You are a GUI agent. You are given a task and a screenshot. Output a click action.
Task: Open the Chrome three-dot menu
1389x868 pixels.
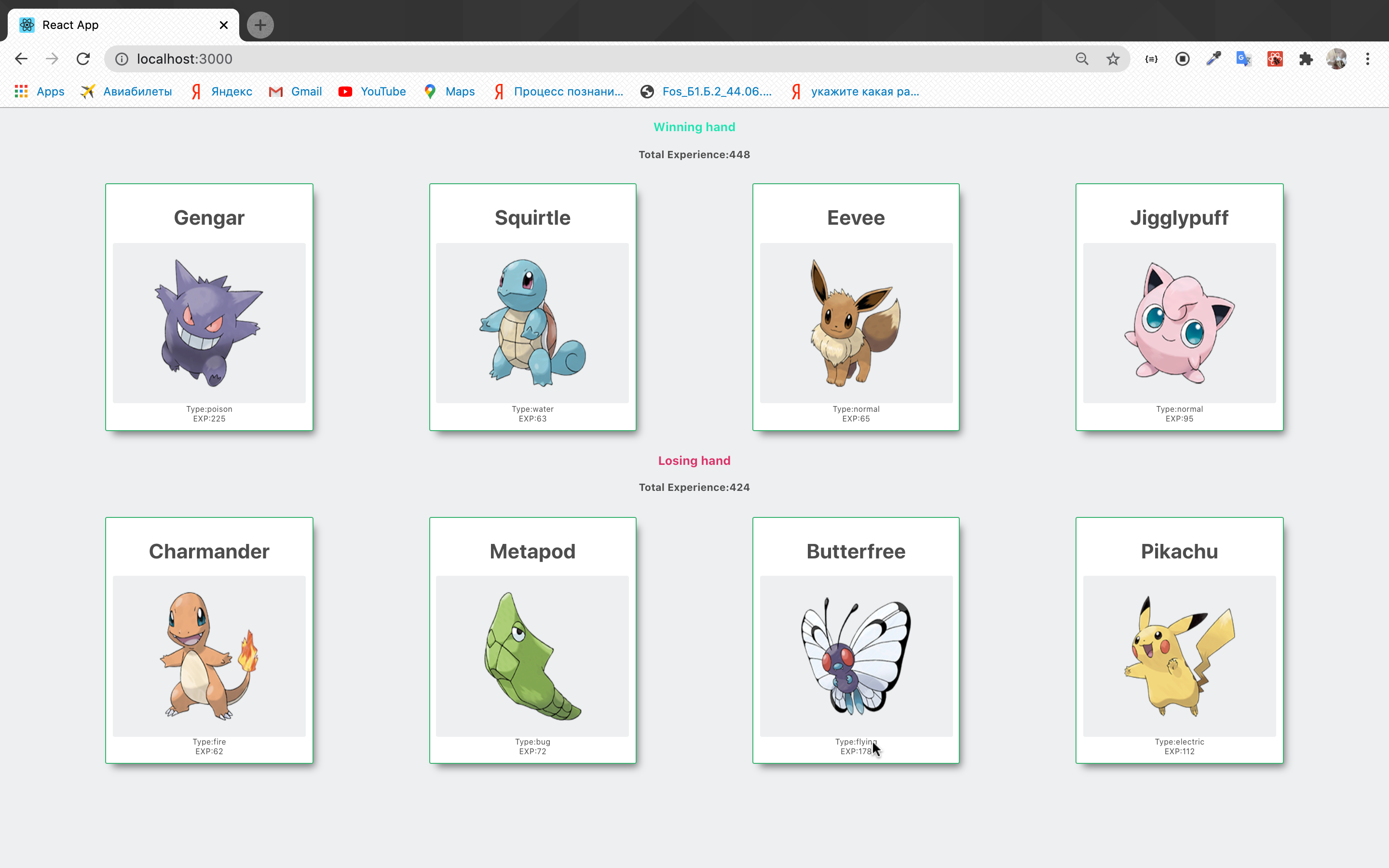pyautogui.click(x=1368, y=58)
